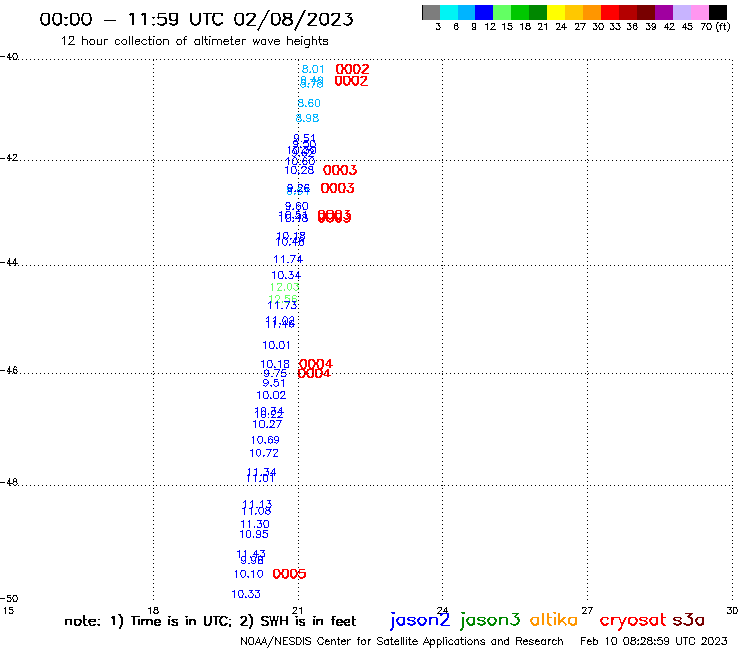Click the 11.74 wave height value
740x650 pixels.
click(x=288, y=259)
